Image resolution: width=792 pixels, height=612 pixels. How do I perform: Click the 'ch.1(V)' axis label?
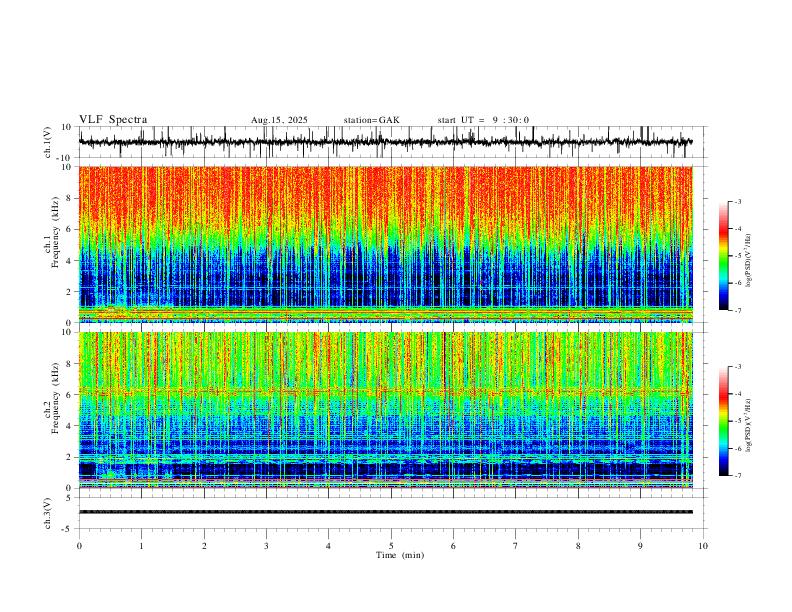(x=48, y=142)
